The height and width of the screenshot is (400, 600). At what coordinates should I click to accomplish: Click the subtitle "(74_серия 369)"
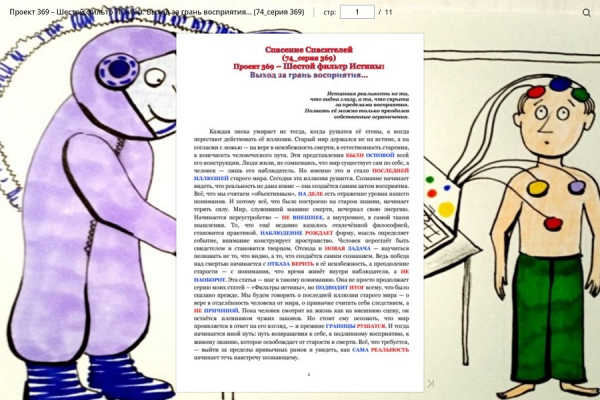point(309,58)
